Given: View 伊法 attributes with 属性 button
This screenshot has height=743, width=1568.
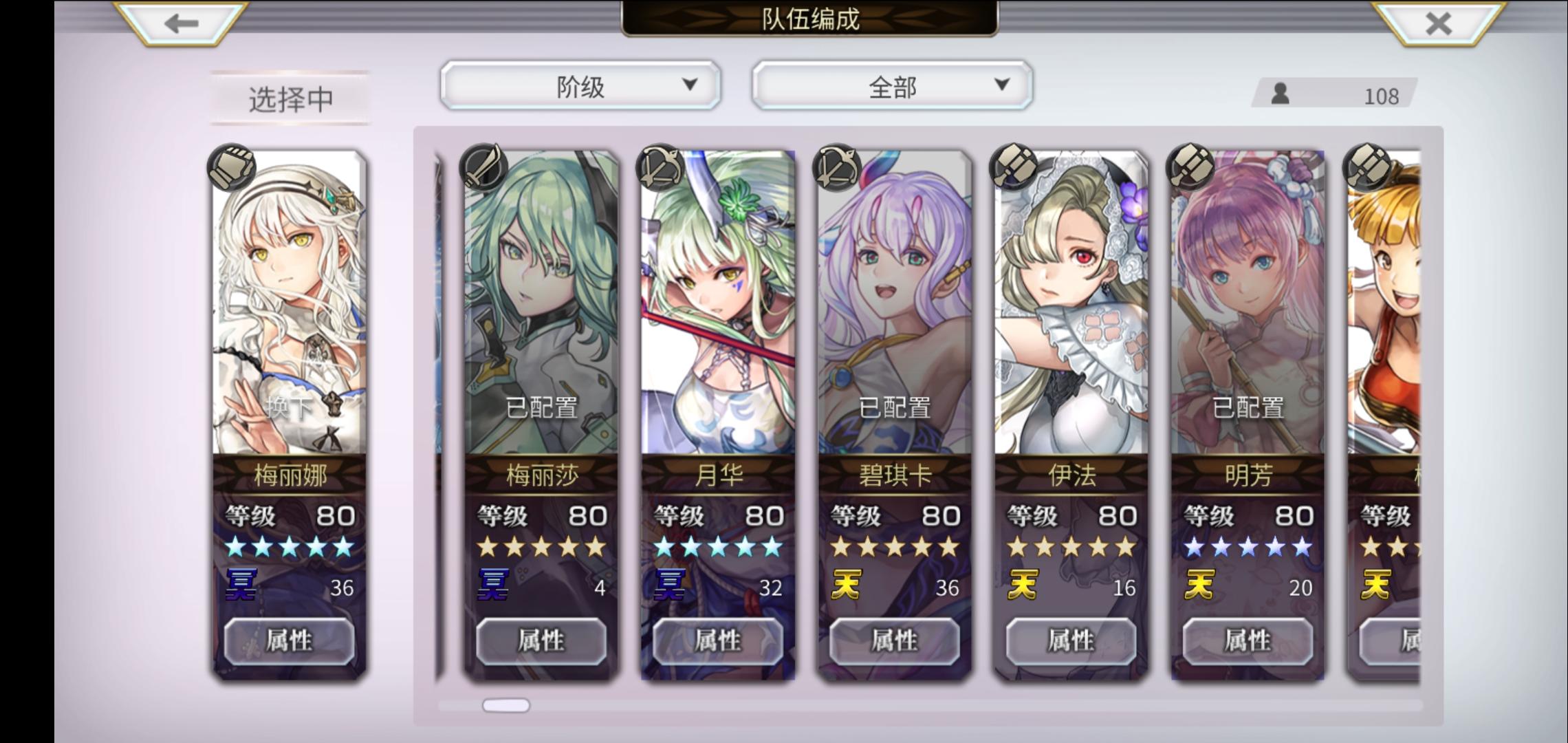Looking at the screenshot, I should (x=1071, y=640).
